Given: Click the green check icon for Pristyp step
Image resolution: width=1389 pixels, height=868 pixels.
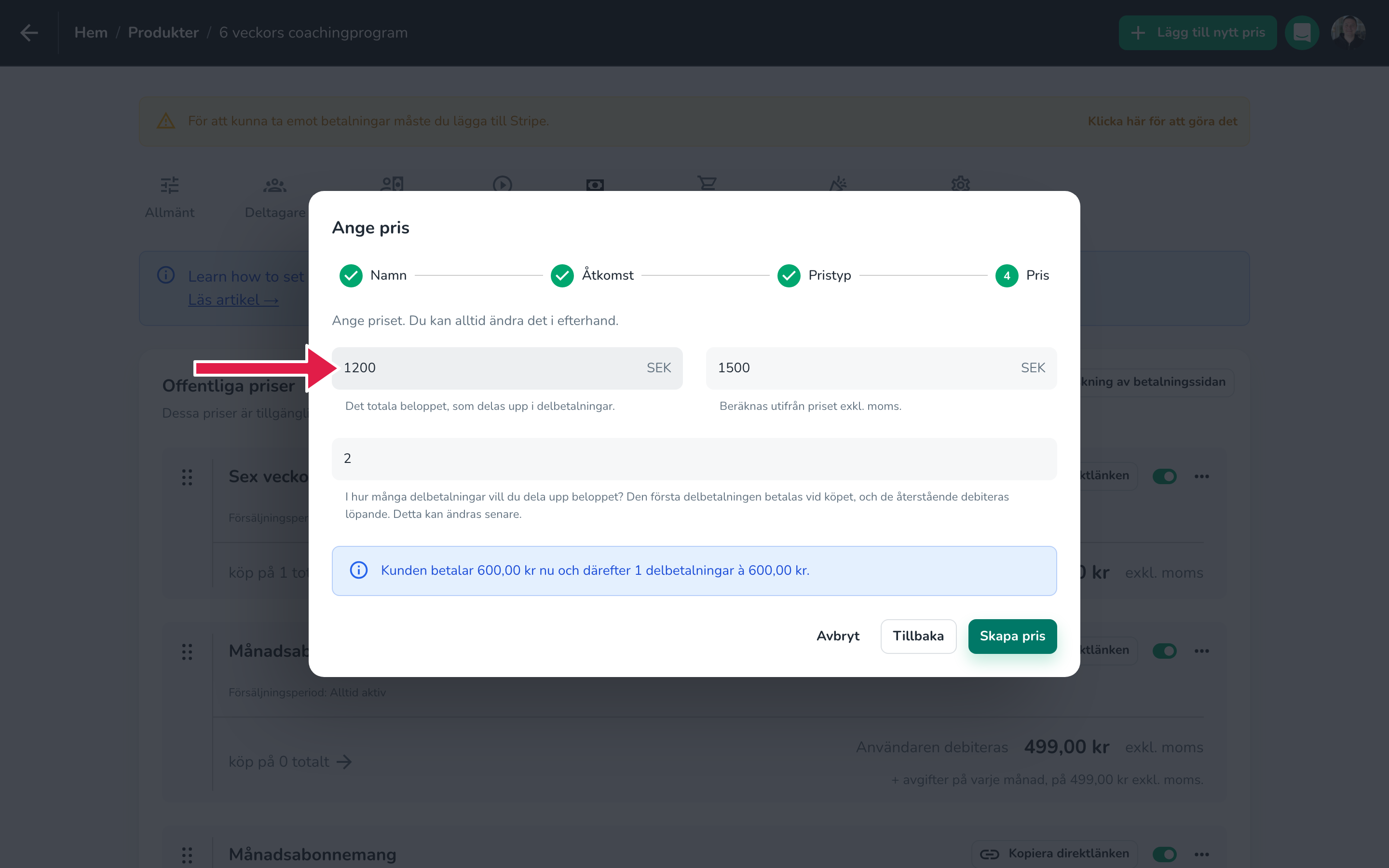Looking at the screenshot, I should pos(789,275).
